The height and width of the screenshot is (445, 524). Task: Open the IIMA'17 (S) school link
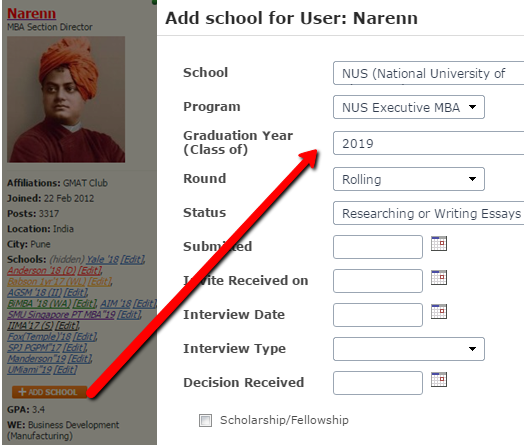pos(30,325)
